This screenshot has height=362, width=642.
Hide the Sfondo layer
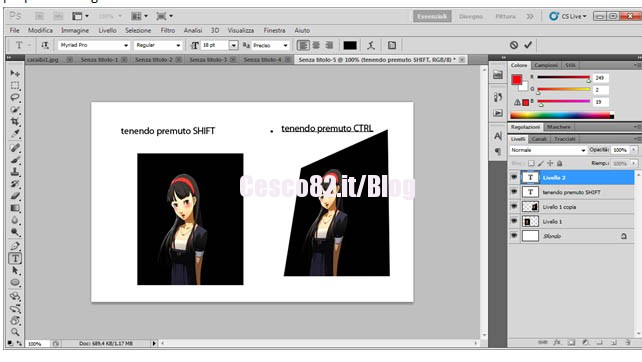514,236
